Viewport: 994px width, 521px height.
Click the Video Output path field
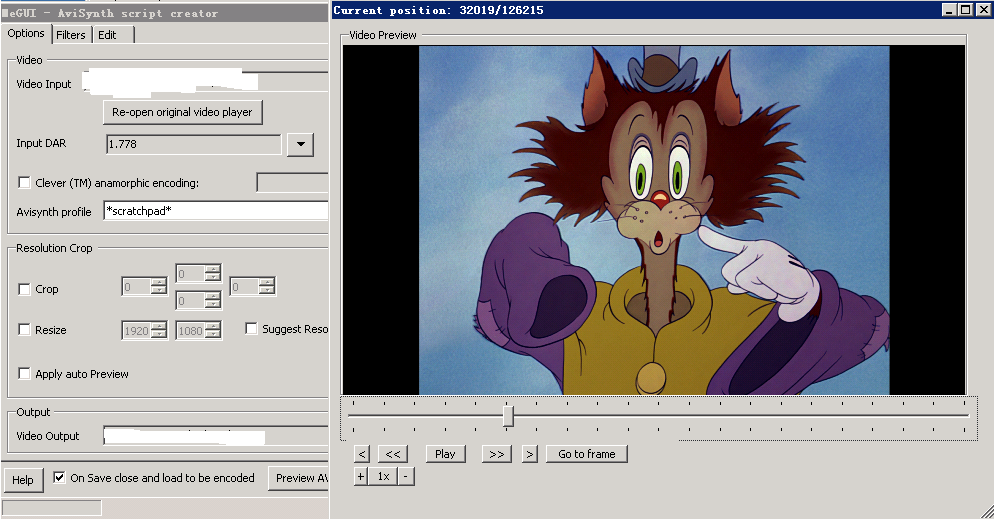[x=216, y=436]
